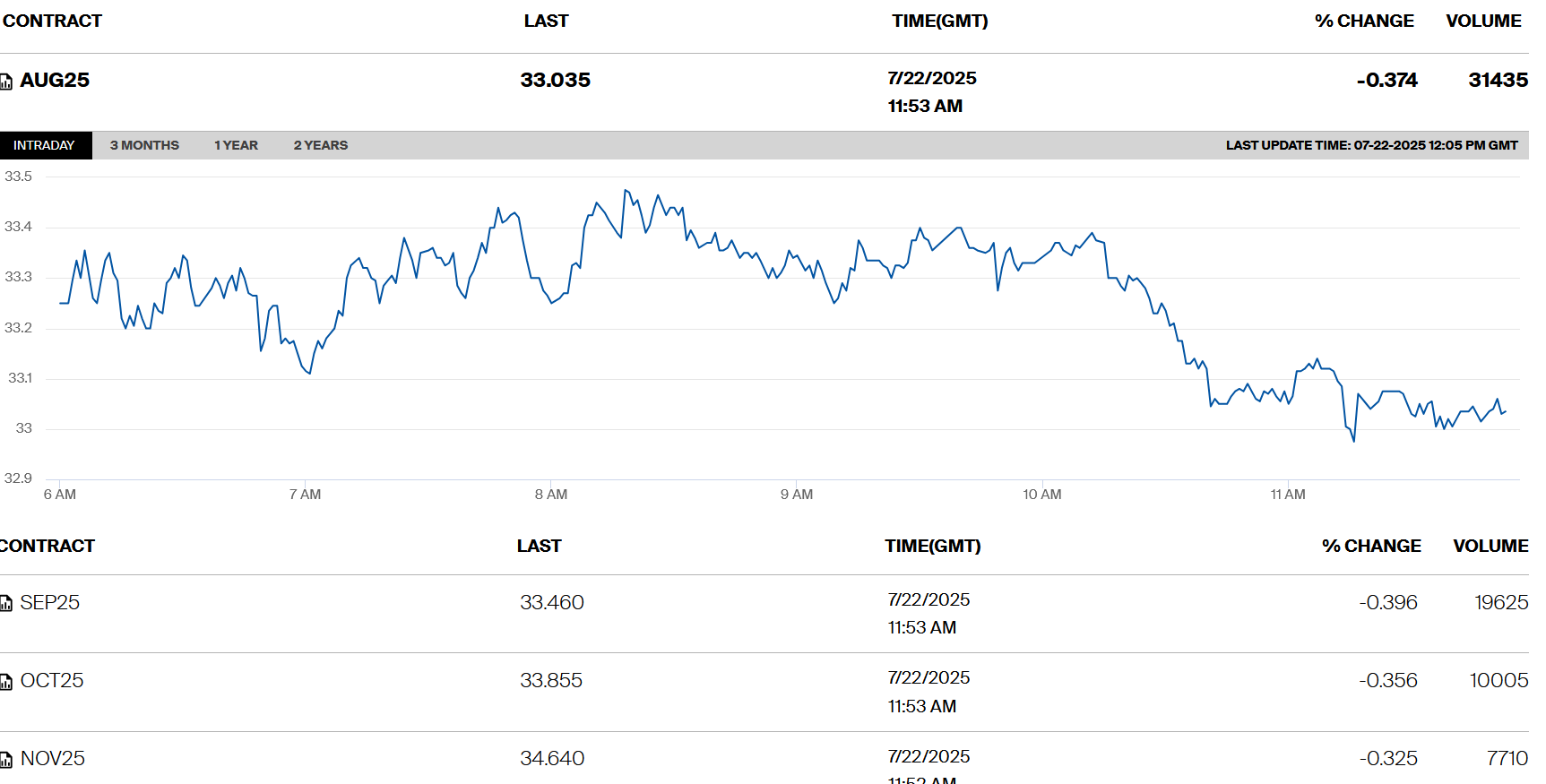The image size is (1546, 784).
Task: Click the TIME(GMT) header in lower table
Action: pos(932,546)
